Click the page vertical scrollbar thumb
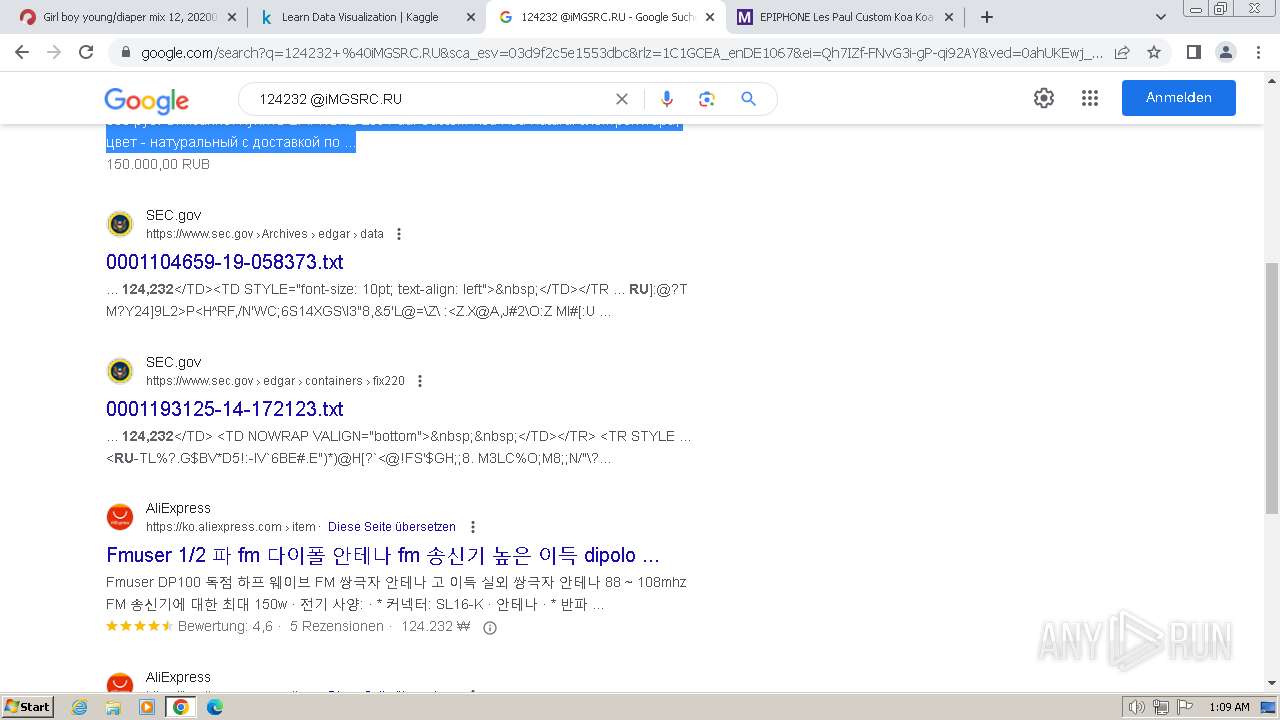 coord(1271,387)
